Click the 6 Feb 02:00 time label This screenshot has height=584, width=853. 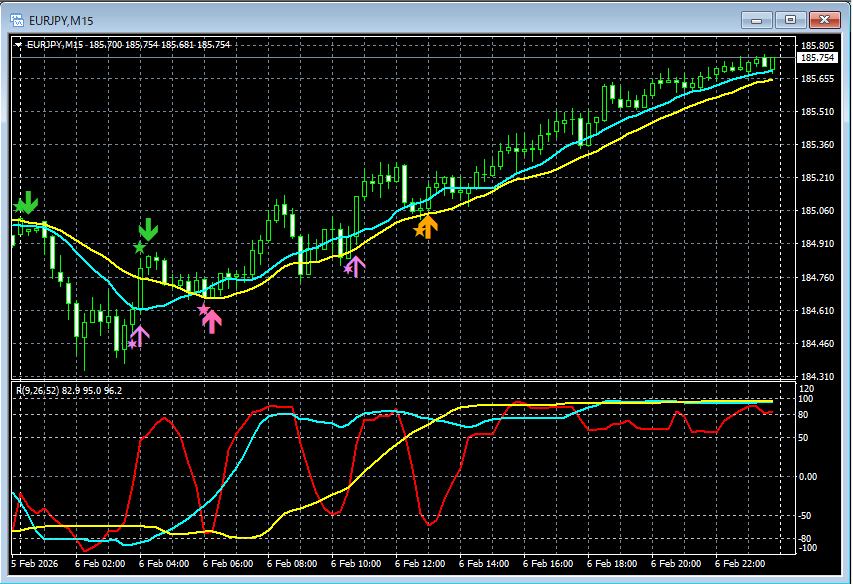tap(100, 564)
